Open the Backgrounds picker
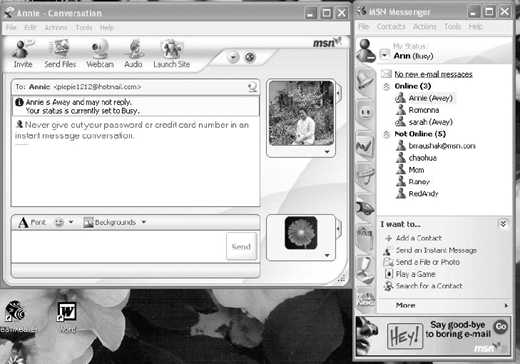Image resolution: width=520 pixels, height=364 pixels. tap(110, 222)
